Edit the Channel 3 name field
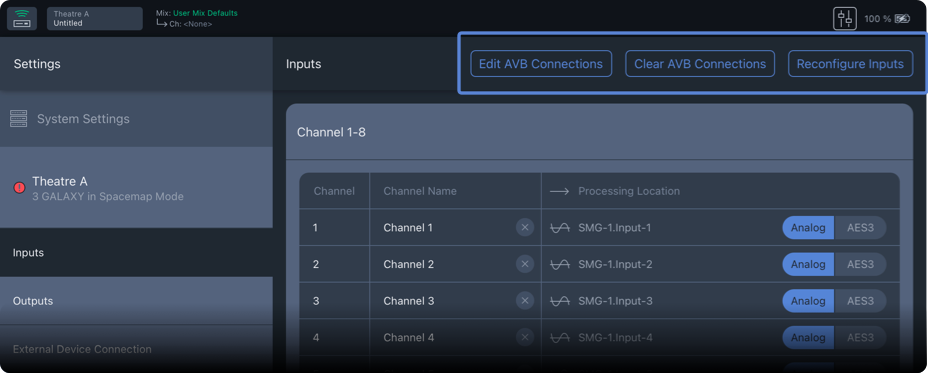 click(455, 301)
